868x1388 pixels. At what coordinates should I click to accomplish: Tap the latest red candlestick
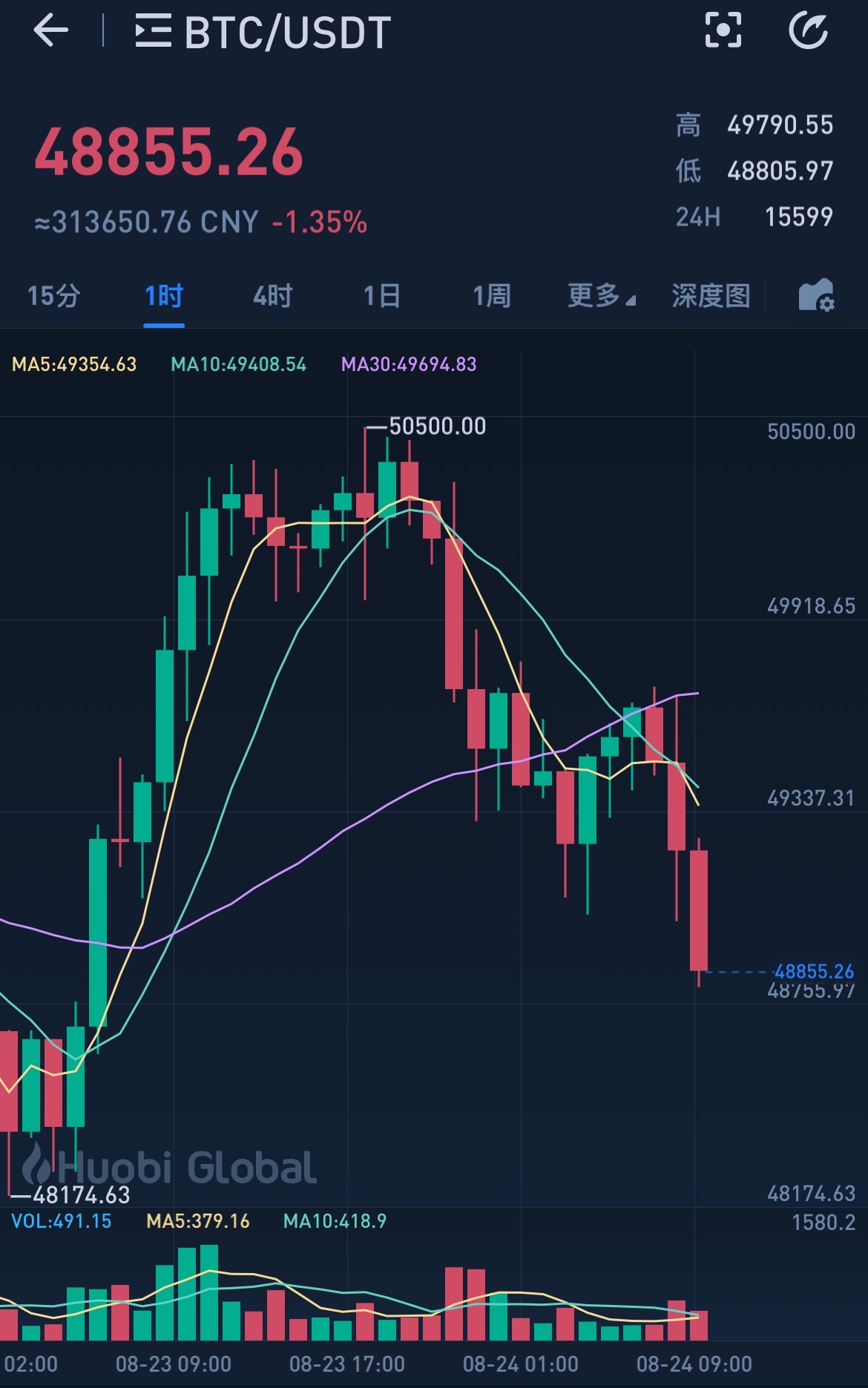(x=699, y=910)
